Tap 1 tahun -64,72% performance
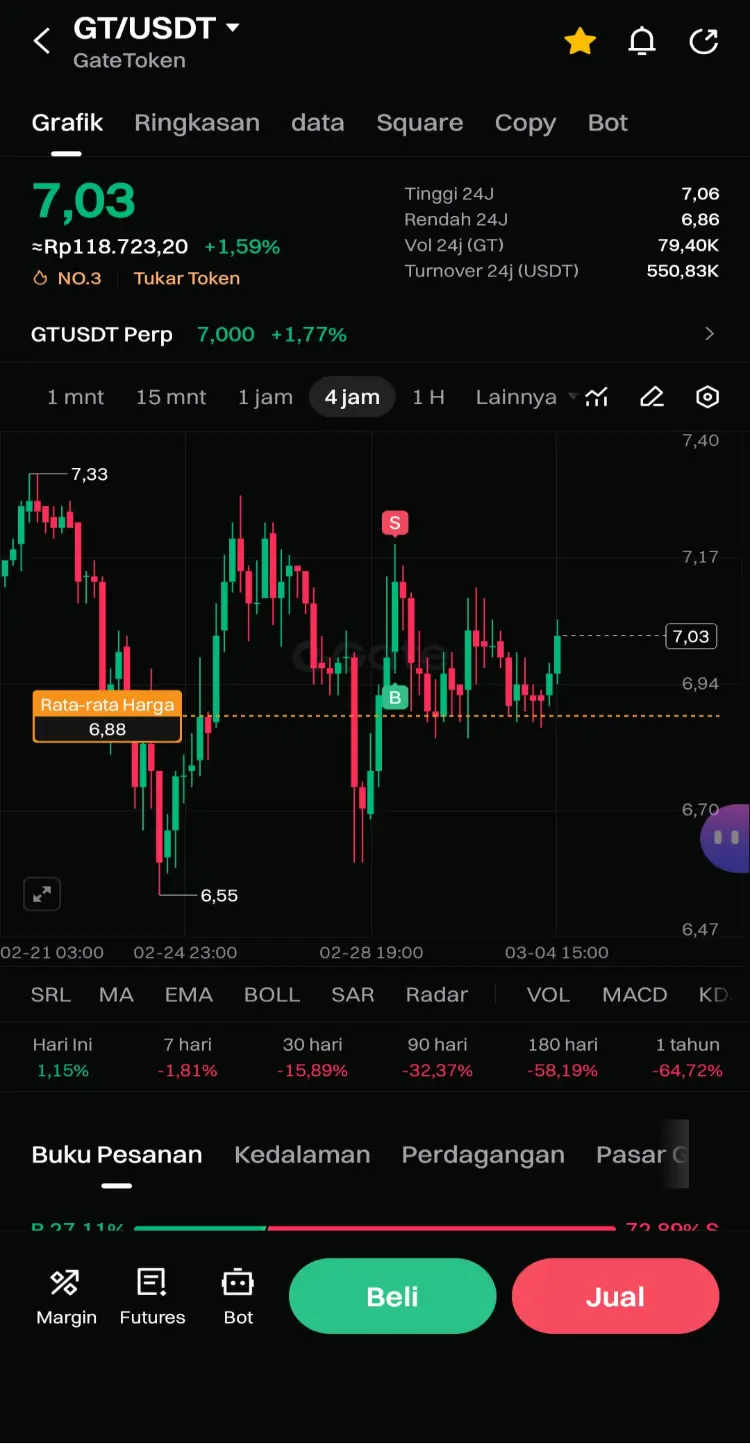750x1444 pixels. [688, 1057]
